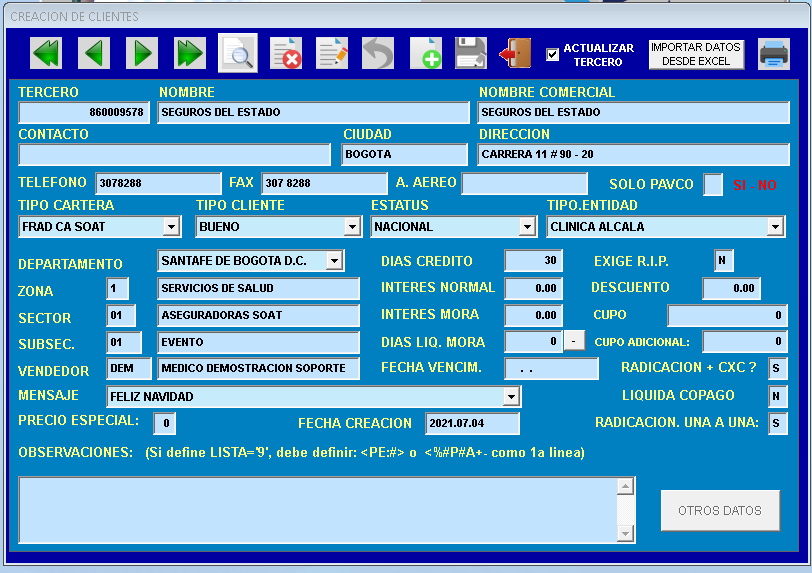
Task: Focus the Ciudad field showing BOGOTA
Action: (x=404, y=154)
